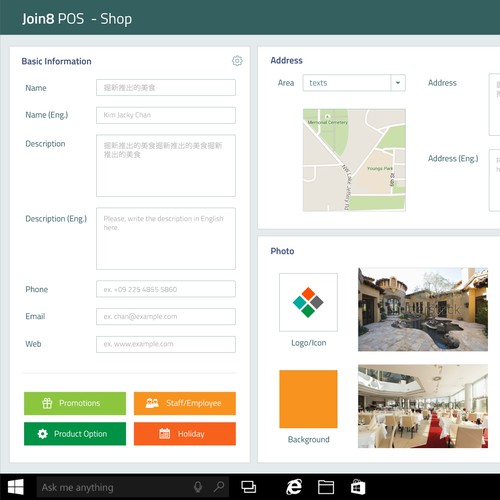Click the map preview in Address
The width and height of the screenshot is (500, 500).
tap(354, 160)
